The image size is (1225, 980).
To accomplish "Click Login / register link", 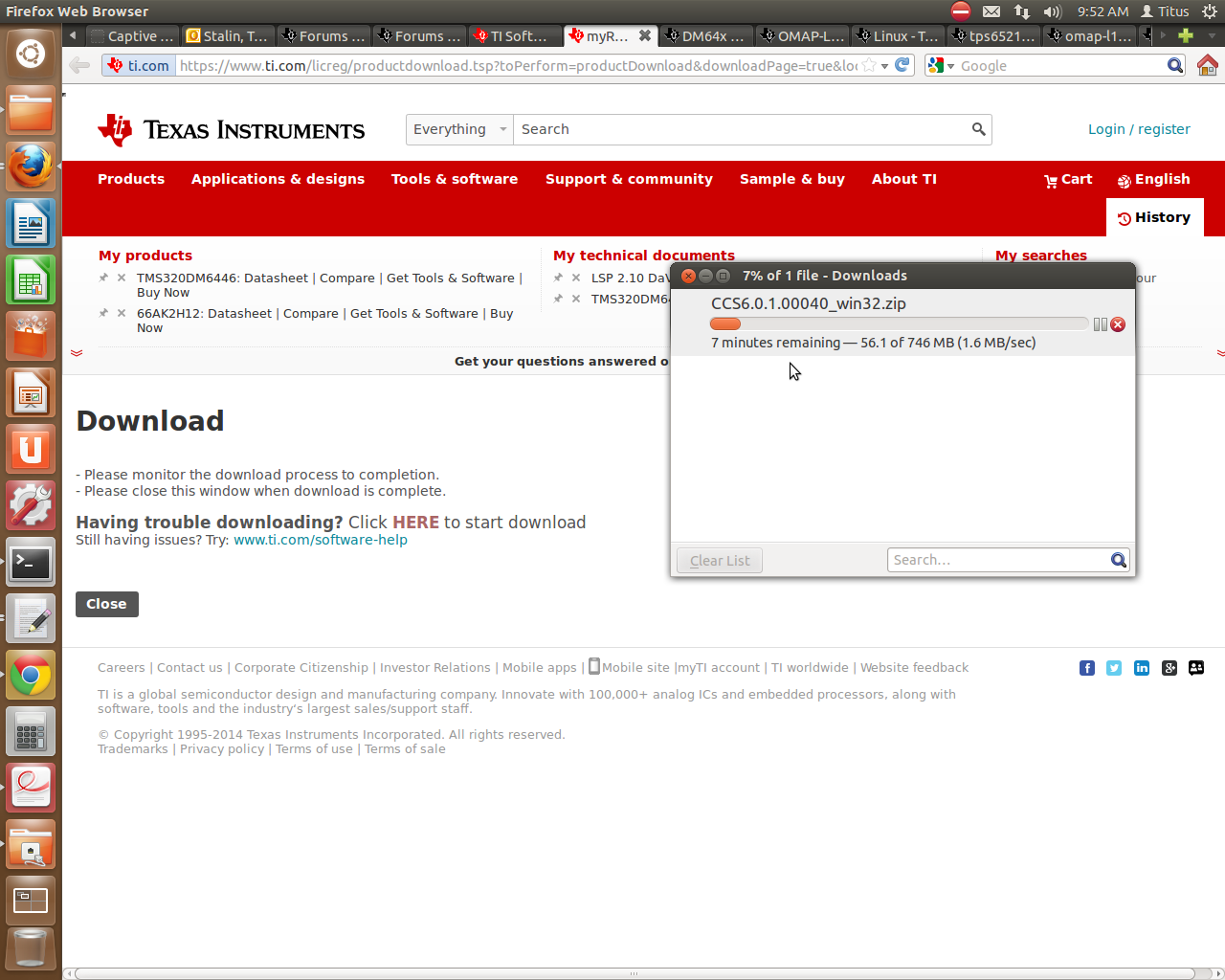I will tap(1139, 129).
